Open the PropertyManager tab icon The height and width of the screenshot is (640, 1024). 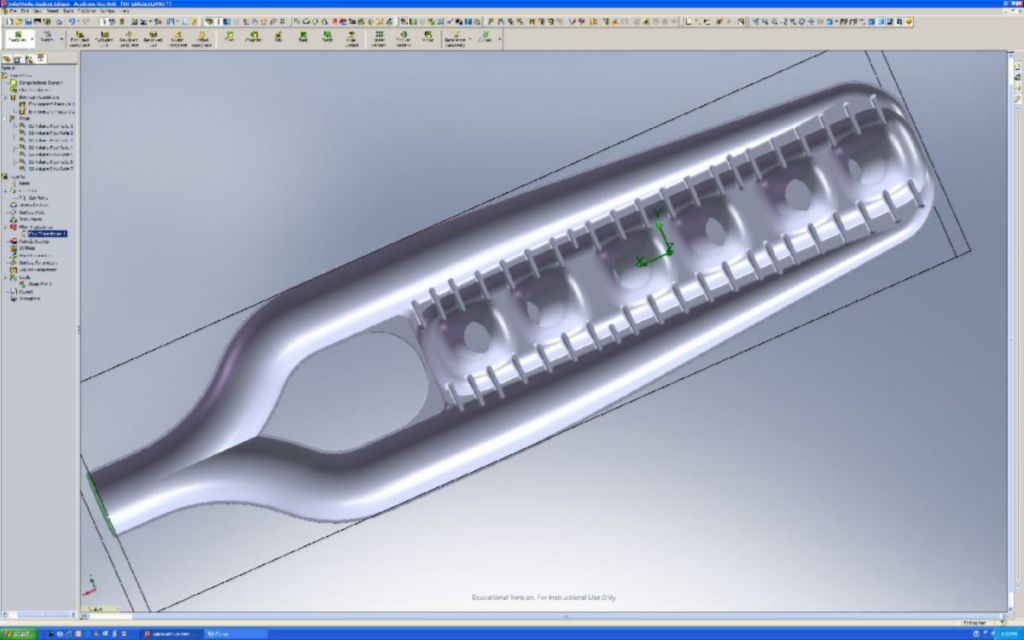pyautogui.click(x=19, y=59)
